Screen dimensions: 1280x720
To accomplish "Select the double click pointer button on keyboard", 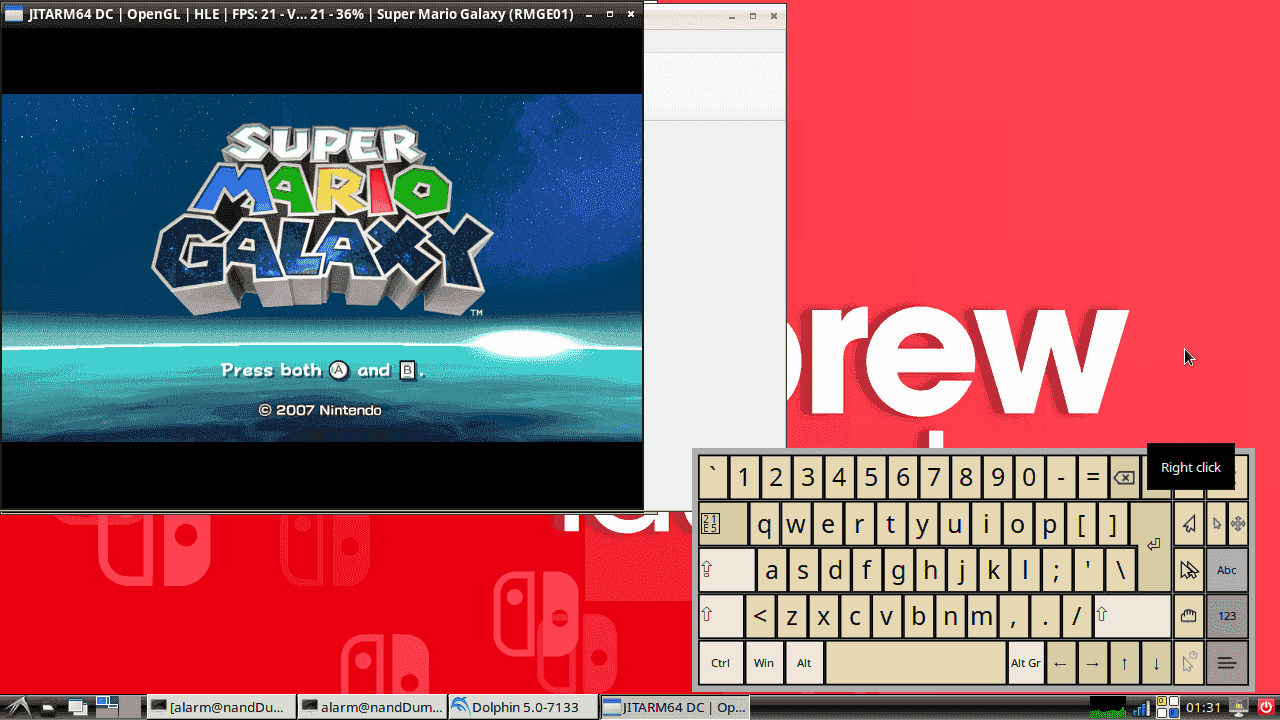I will pos(1189,569).
